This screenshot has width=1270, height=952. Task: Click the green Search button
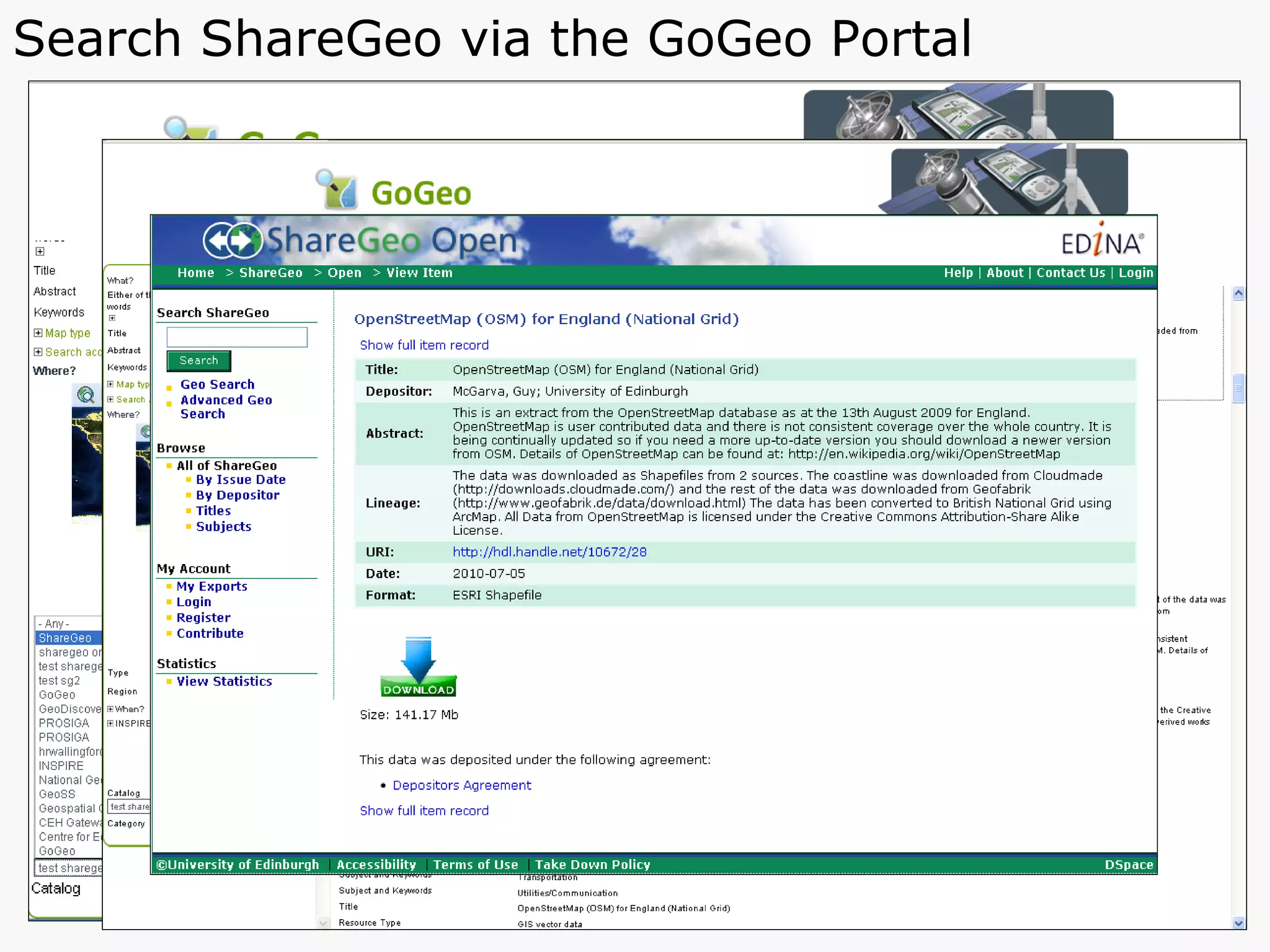[x=198, y=361]
